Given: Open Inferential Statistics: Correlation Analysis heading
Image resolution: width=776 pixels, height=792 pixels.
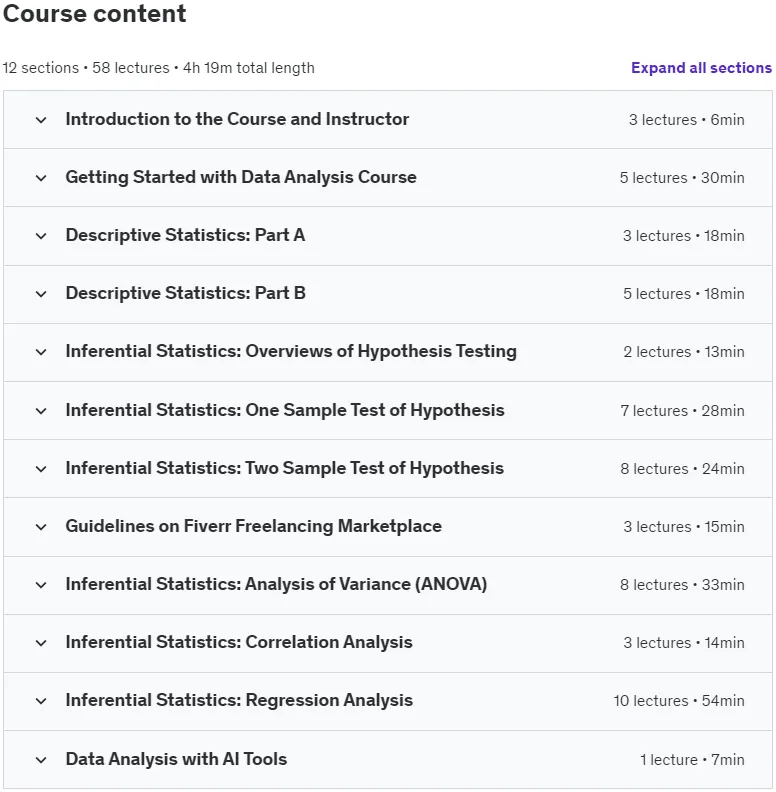Looking at the screenshot, I should (239, 642).
